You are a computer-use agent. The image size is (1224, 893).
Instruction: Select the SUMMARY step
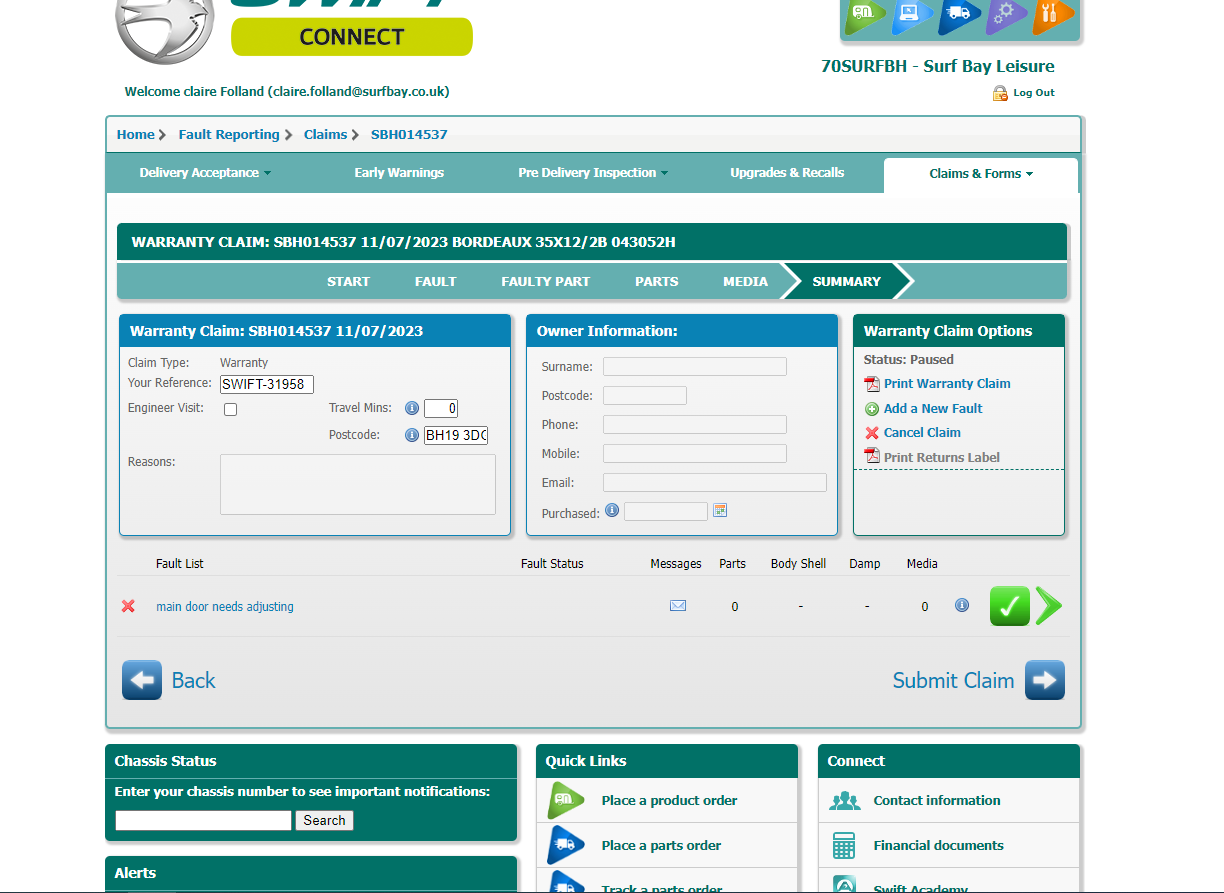847,281
